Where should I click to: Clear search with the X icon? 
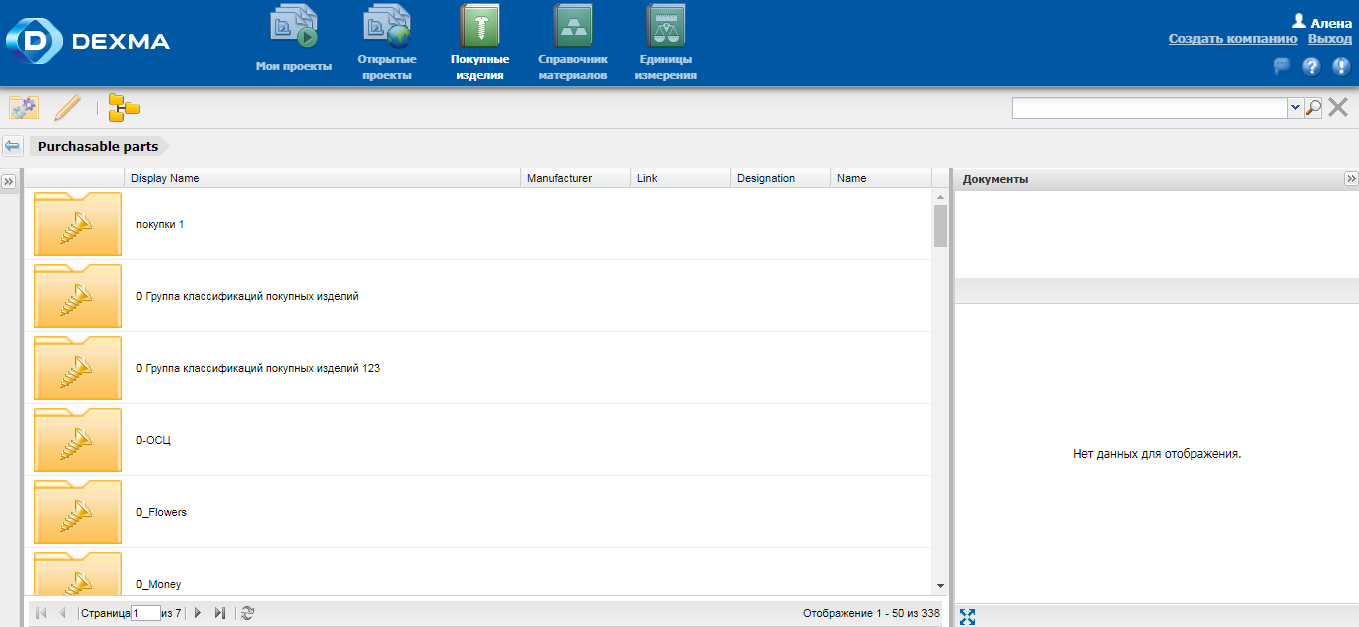1338,107
